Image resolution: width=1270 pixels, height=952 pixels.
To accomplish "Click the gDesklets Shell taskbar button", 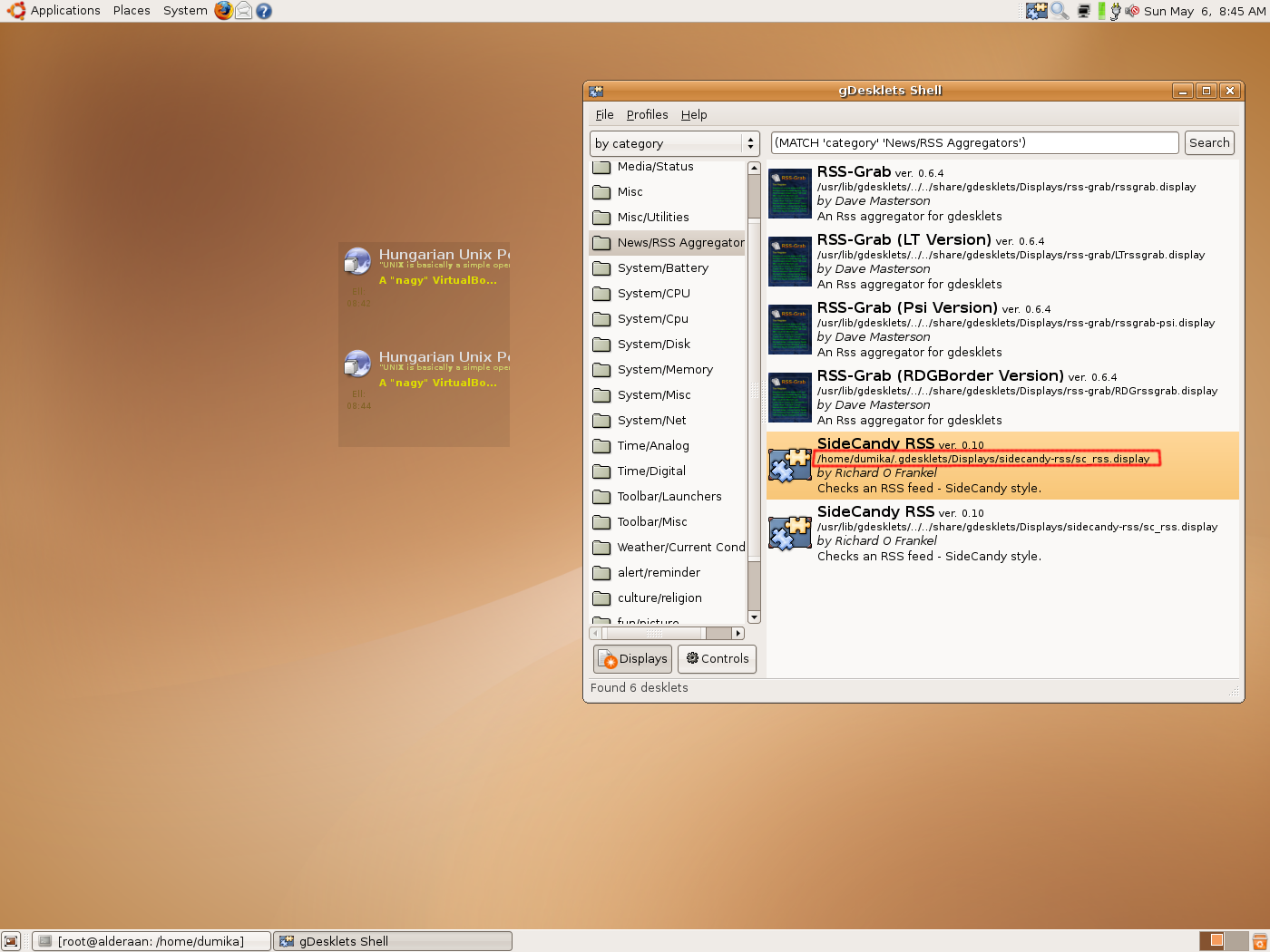I will click(393, 941).
